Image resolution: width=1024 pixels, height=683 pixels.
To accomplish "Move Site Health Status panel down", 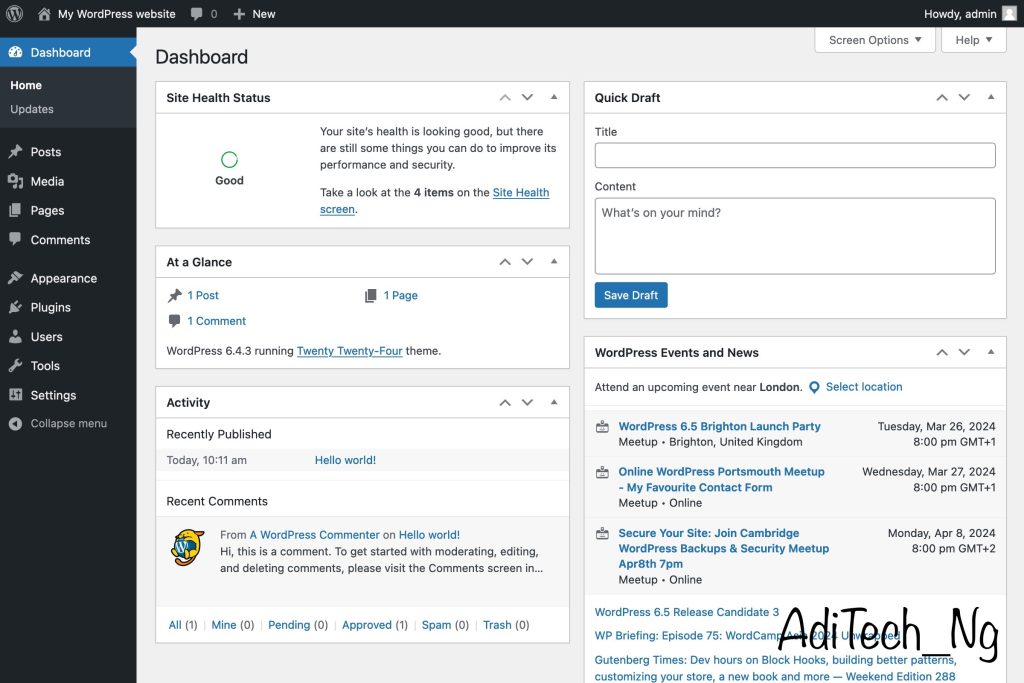I will 528,97.
